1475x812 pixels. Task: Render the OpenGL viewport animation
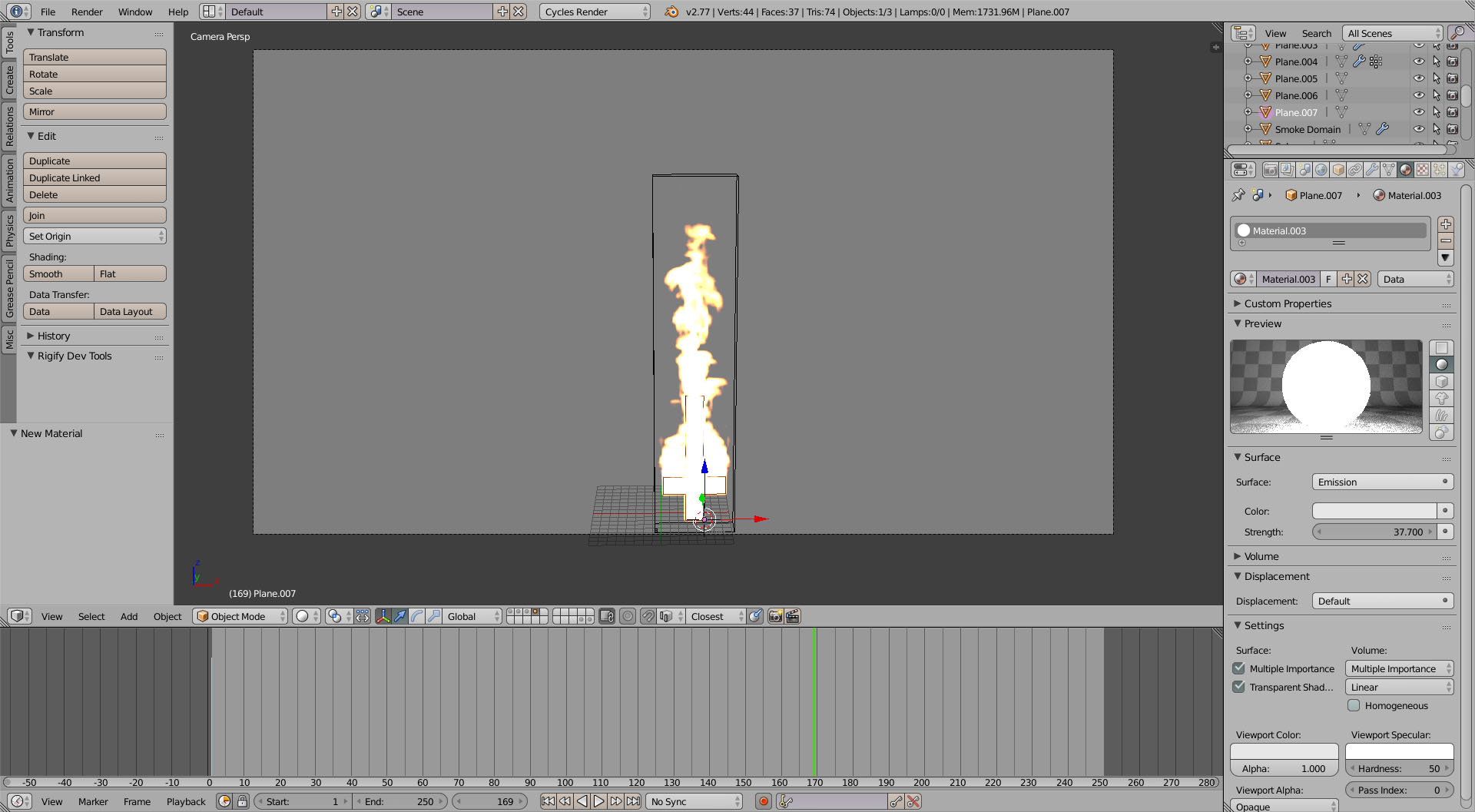coord(793,616)
